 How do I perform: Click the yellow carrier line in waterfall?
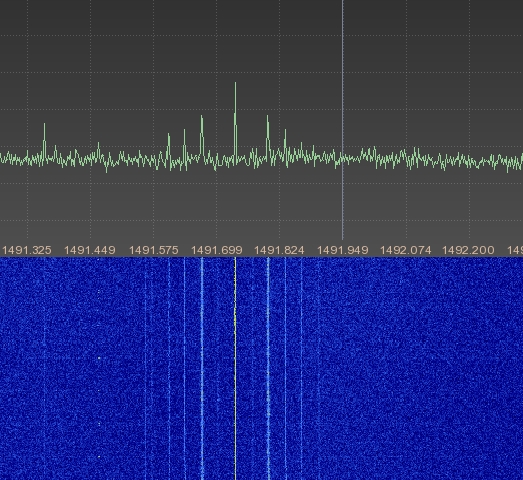[235, 369]
